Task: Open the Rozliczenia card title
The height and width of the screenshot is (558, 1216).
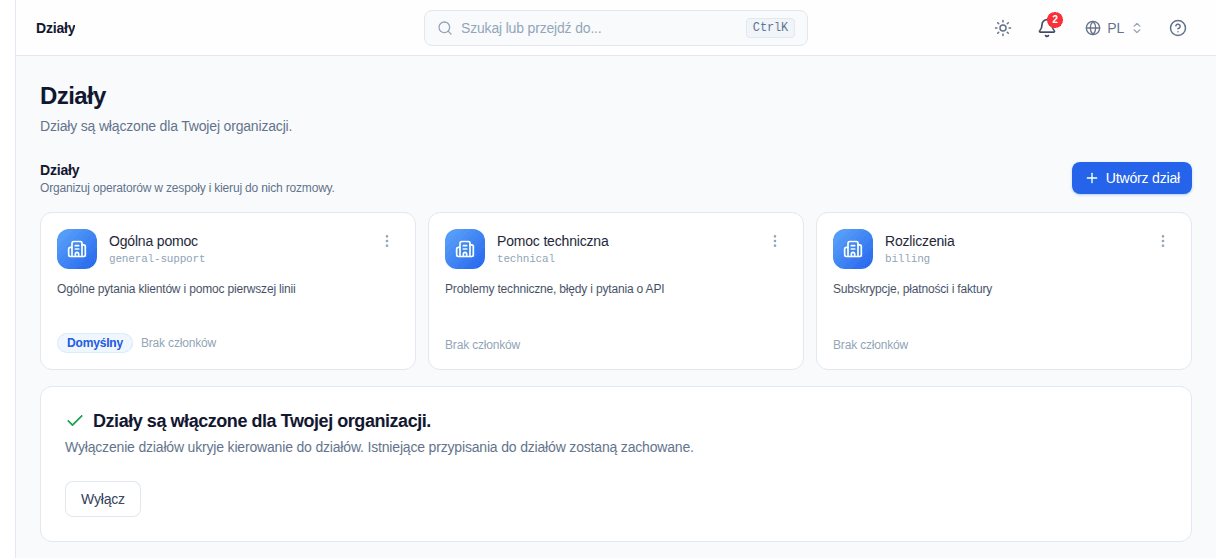Action: pos(920,241)
